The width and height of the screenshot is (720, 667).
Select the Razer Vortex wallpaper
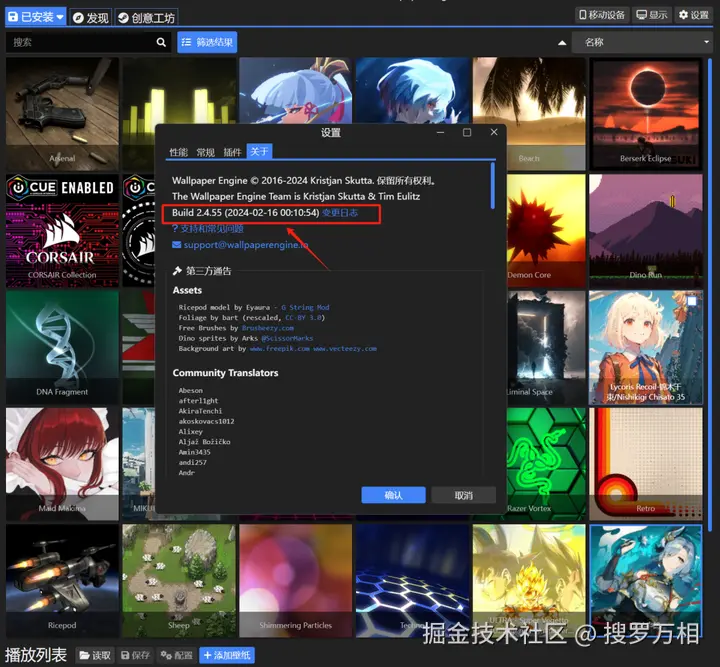tap(546, 464)
